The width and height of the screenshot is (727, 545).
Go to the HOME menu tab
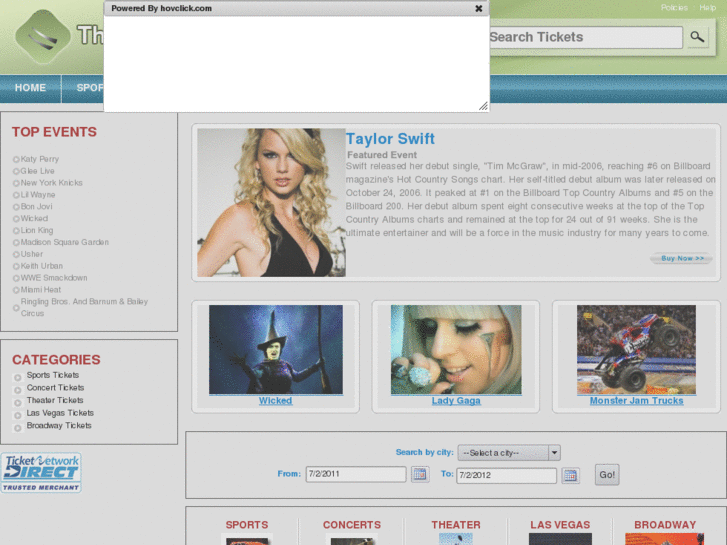30,88
